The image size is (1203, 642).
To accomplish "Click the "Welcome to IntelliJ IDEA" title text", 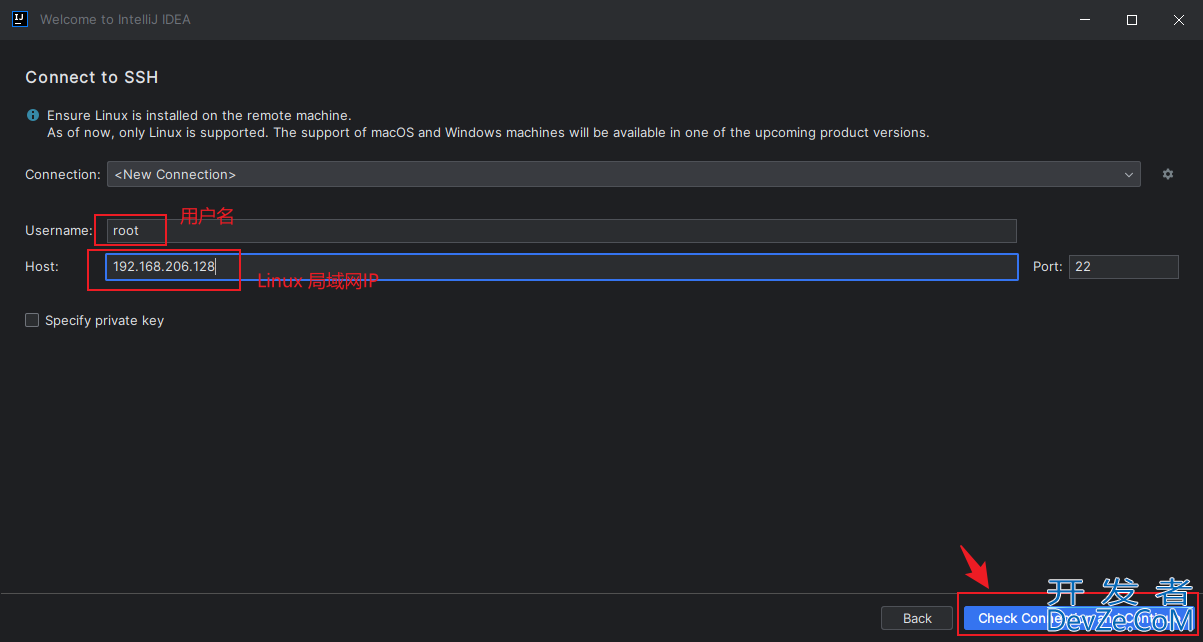I will [113, 20].
